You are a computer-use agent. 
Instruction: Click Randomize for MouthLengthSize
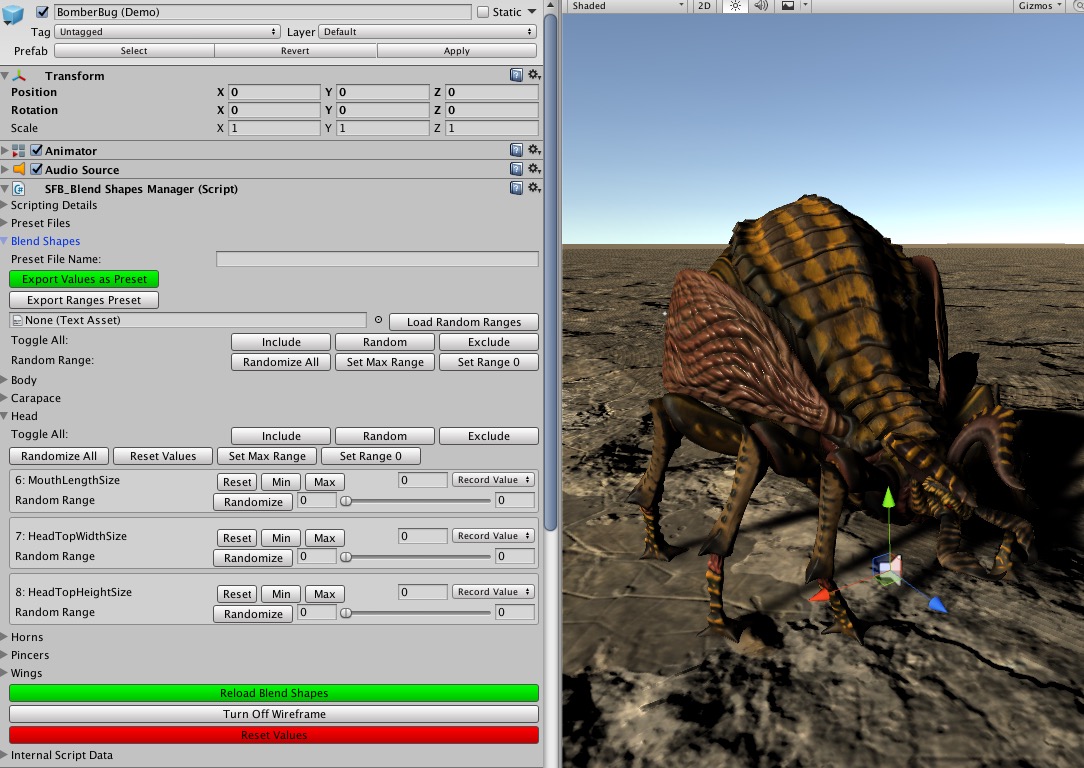point(253,502)
